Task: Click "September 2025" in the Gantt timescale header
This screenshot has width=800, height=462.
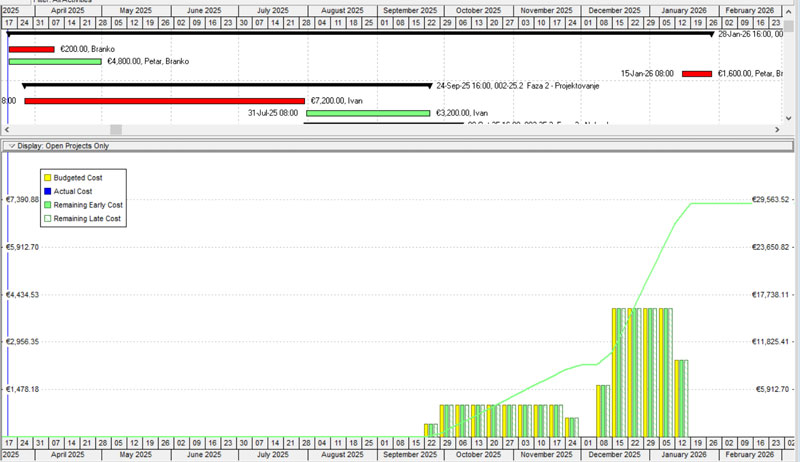Action: tap(410, 10)
